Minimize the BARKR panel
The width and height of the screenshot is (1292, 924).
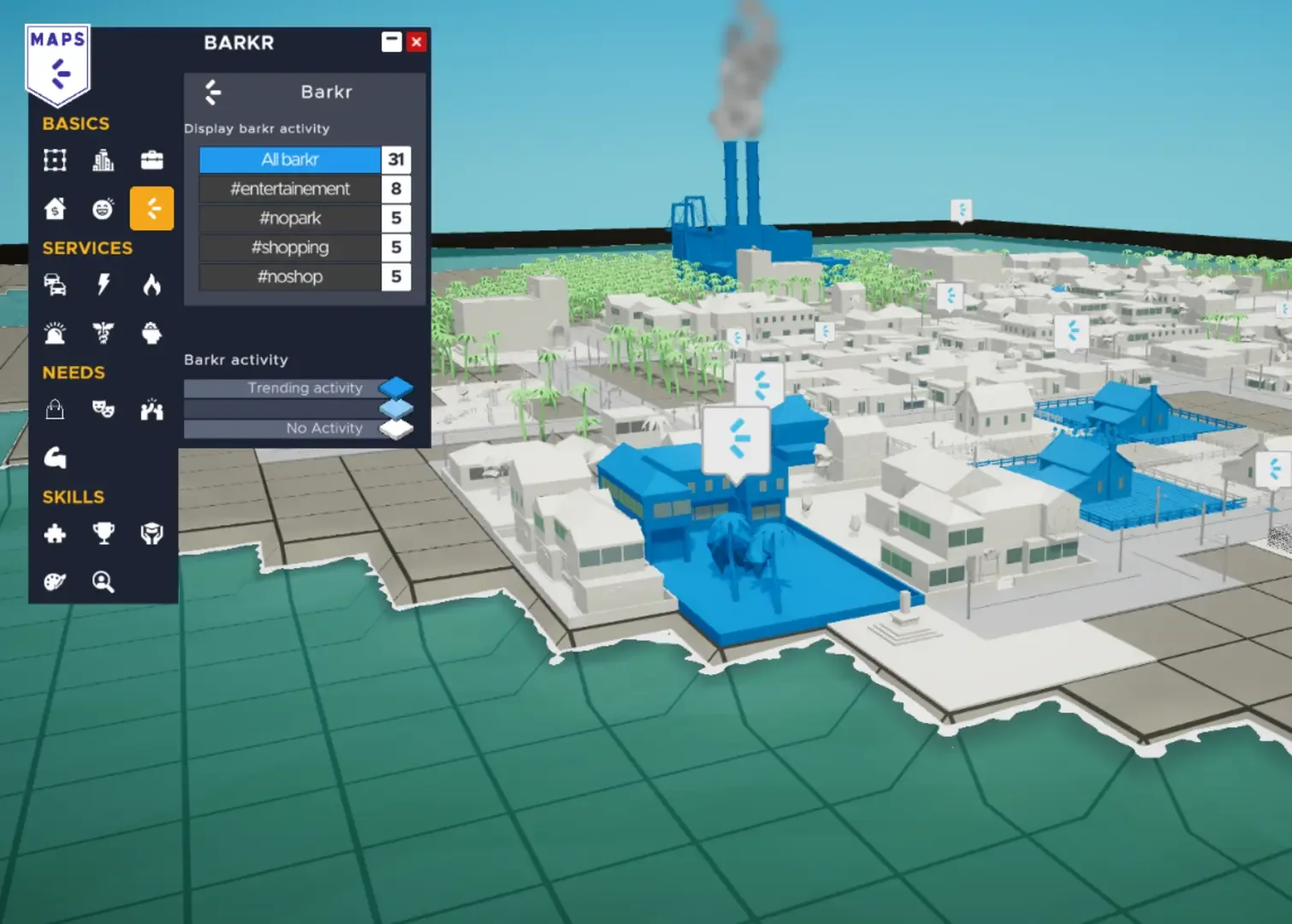pos(391,42)
